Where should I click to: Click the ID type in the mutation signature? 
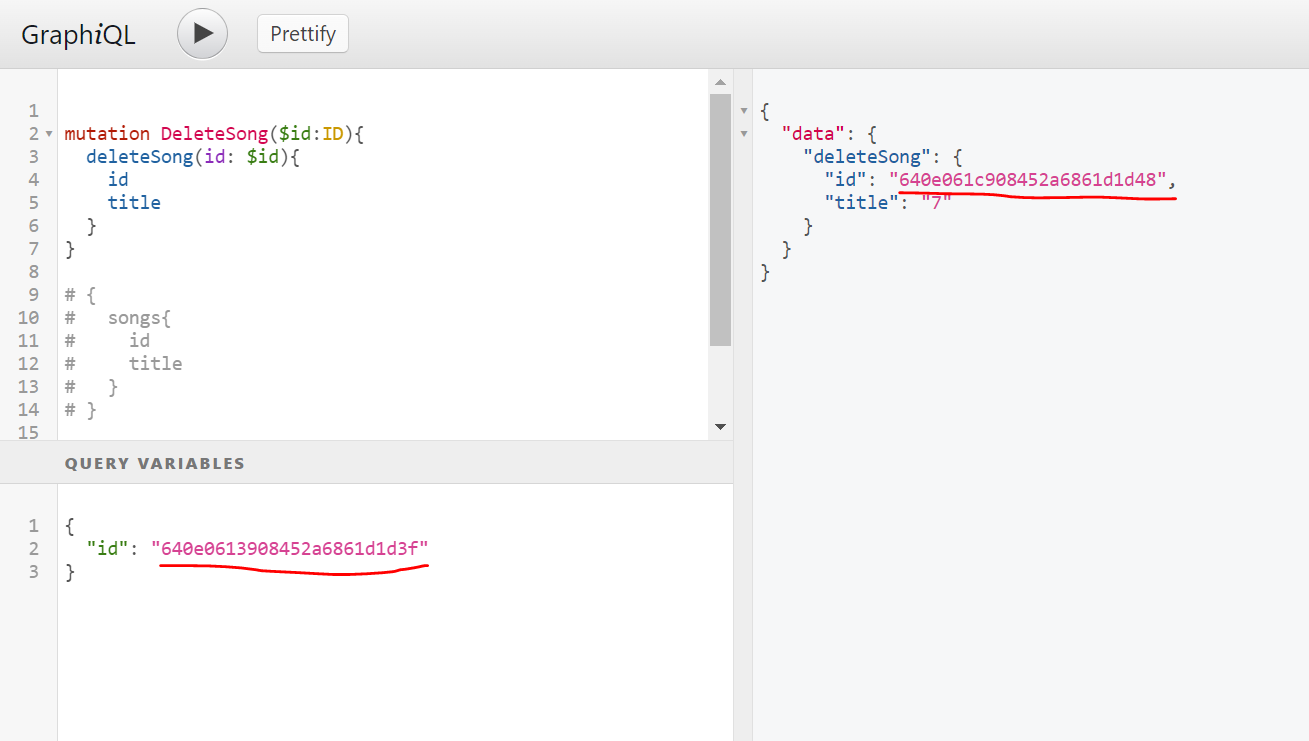coord(333,133)
